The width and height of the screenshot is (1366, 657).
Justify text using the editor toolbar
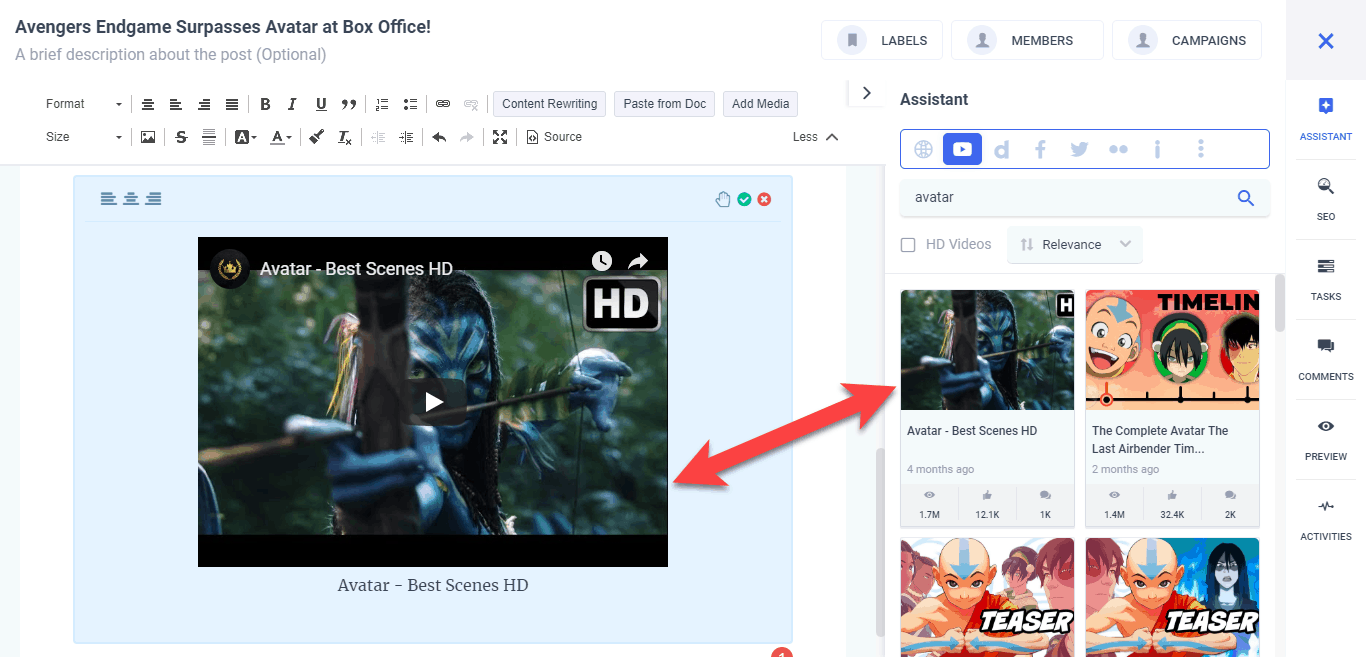pos(232,104)
